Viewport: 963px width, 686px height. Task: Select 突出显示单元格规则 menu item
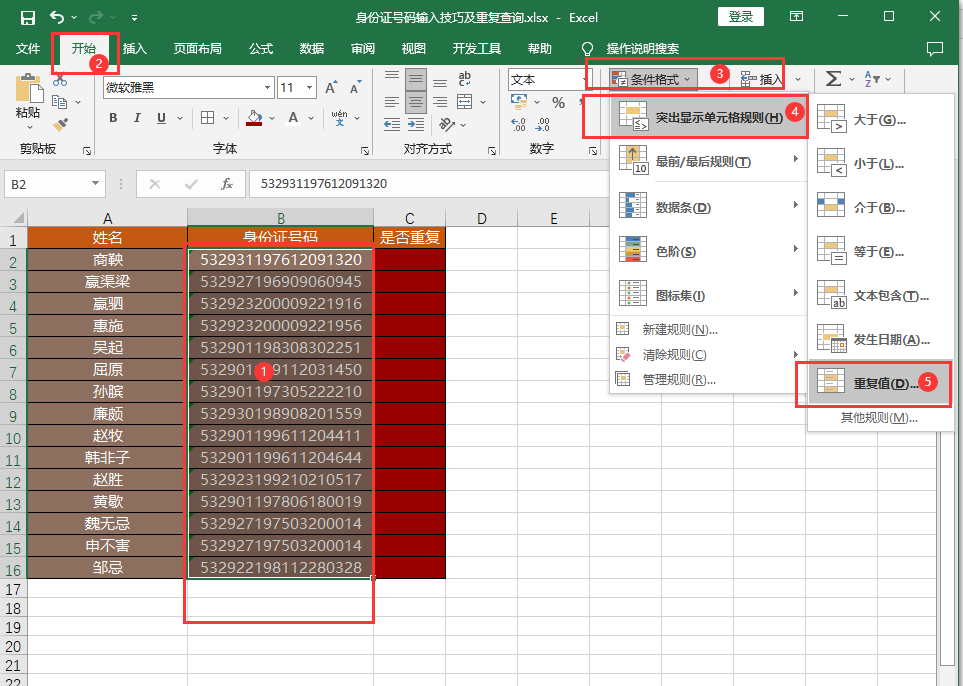pyautogui.click(x=709, y=117)
